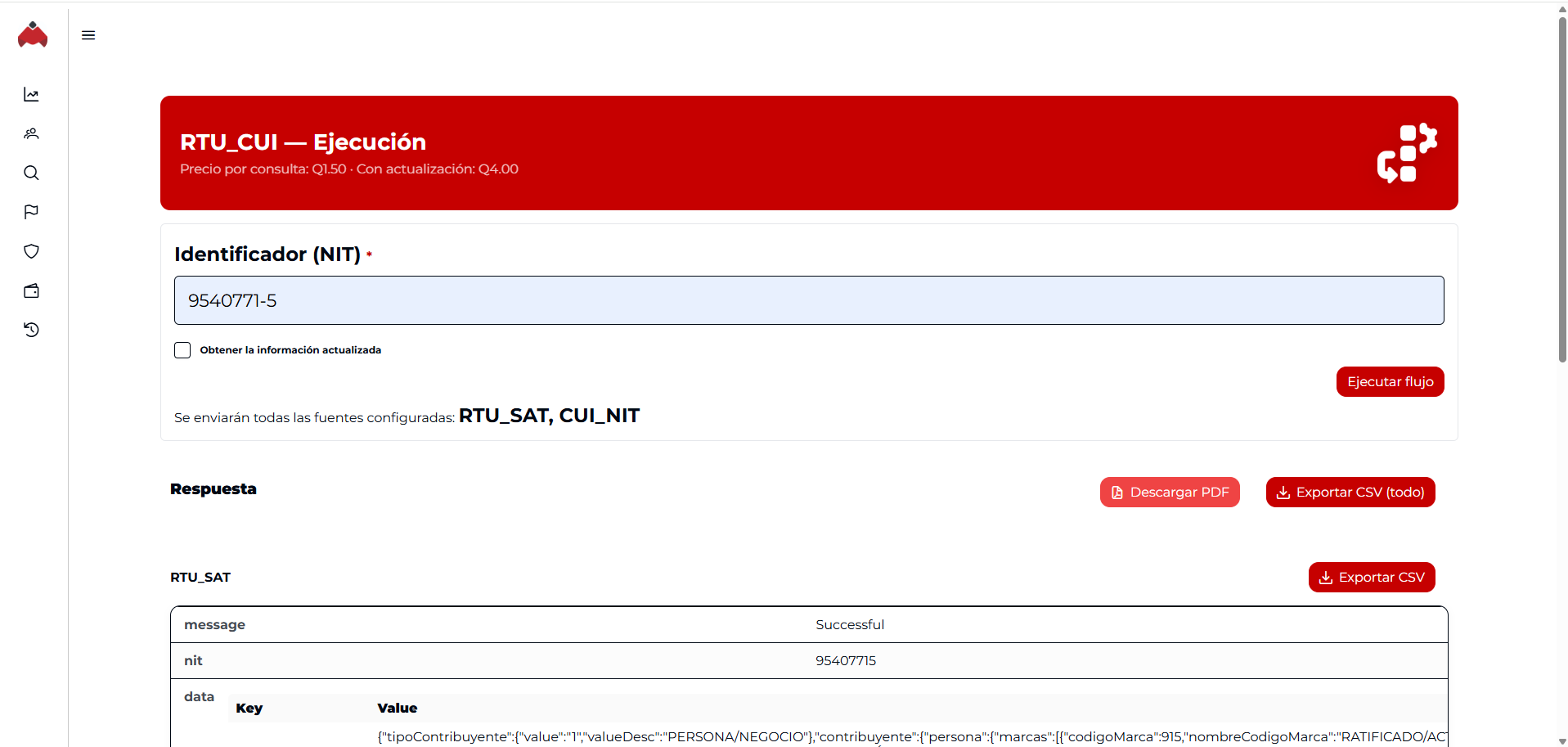Open the users group section in sidebar

point(31,134)
